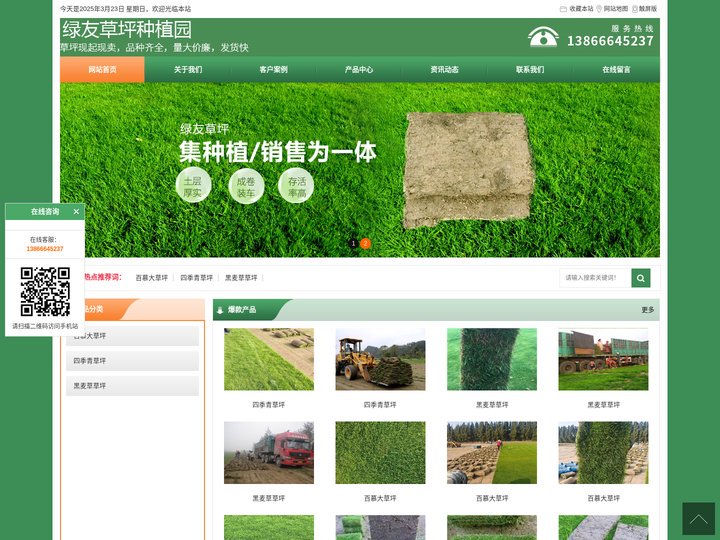Click the download arrow icon beside 爆款产品

tap(220, 310)
